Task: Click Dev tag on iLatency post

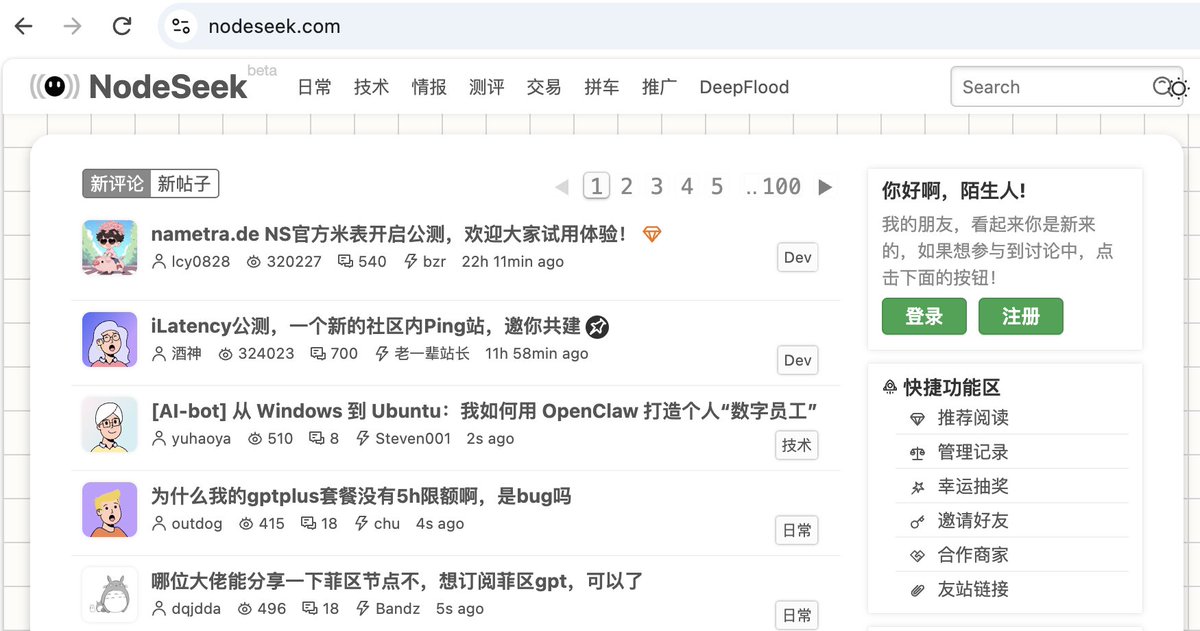Action: click(x=798, y=360)
